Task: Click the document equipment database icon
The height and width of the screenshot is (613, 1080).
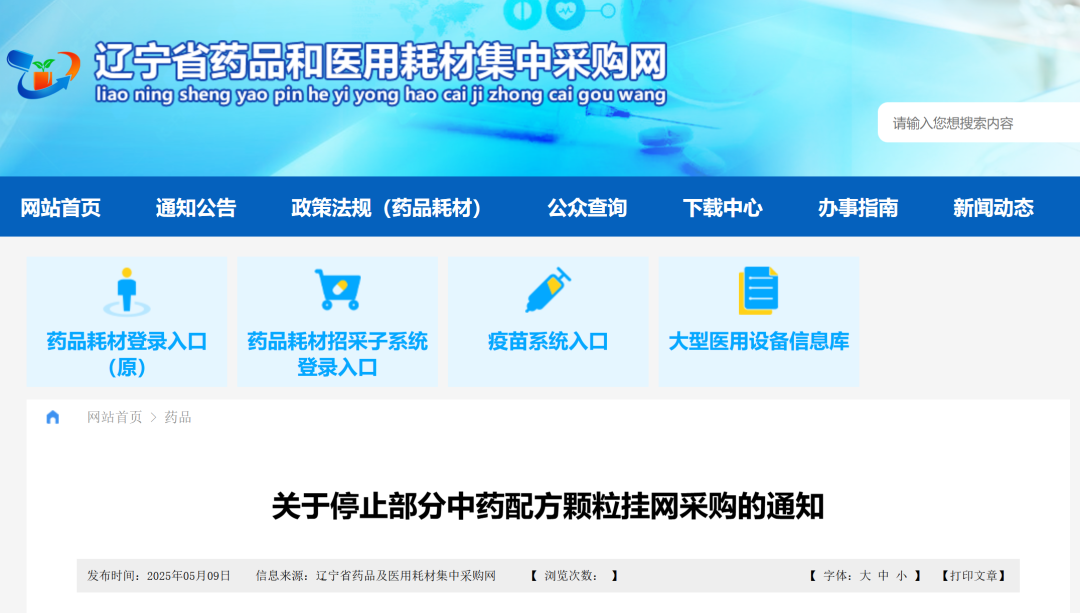Action: tap(758, 291)
